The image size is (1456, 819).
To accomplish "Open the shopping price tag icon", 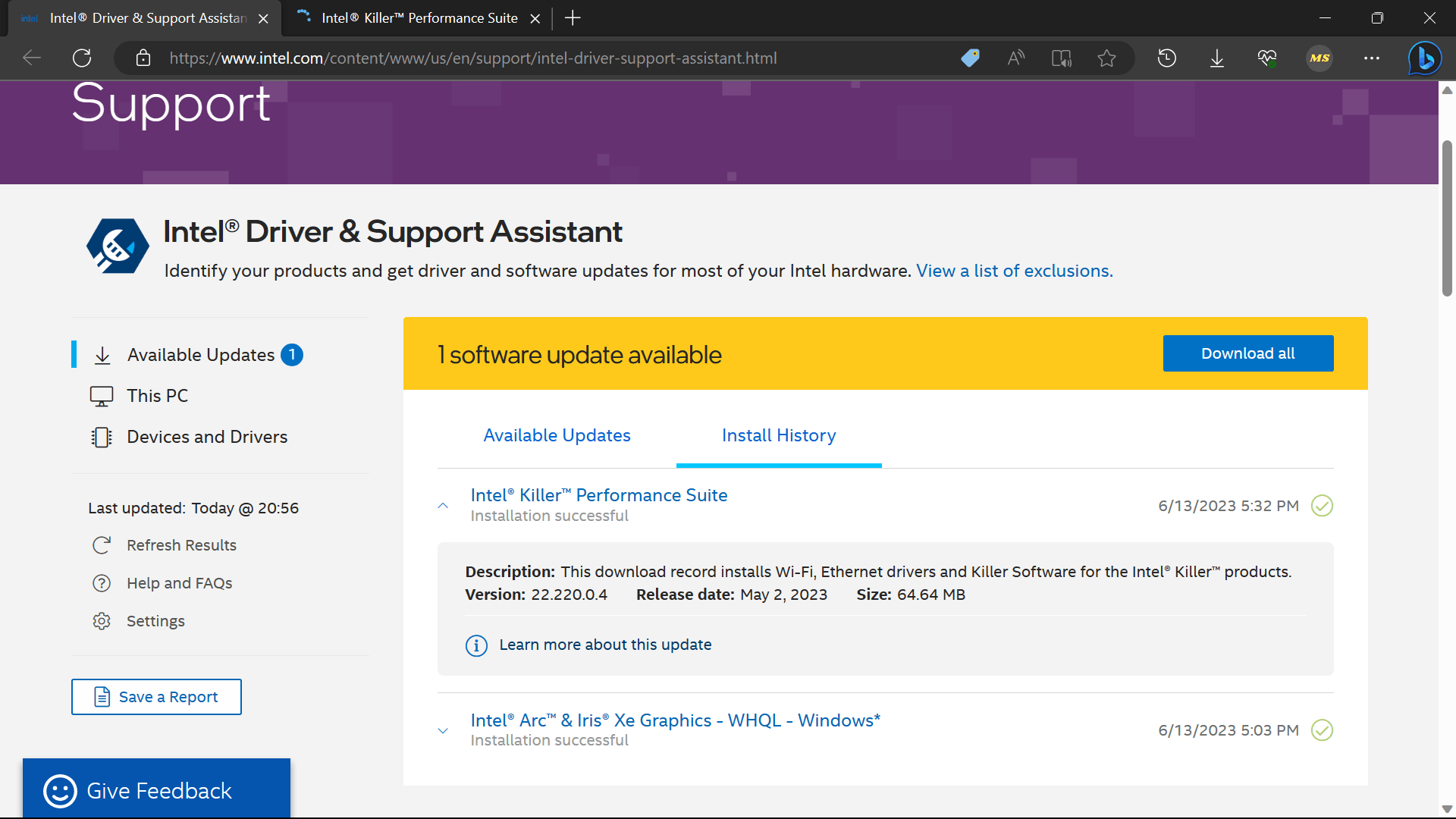I will pos(970,58).
